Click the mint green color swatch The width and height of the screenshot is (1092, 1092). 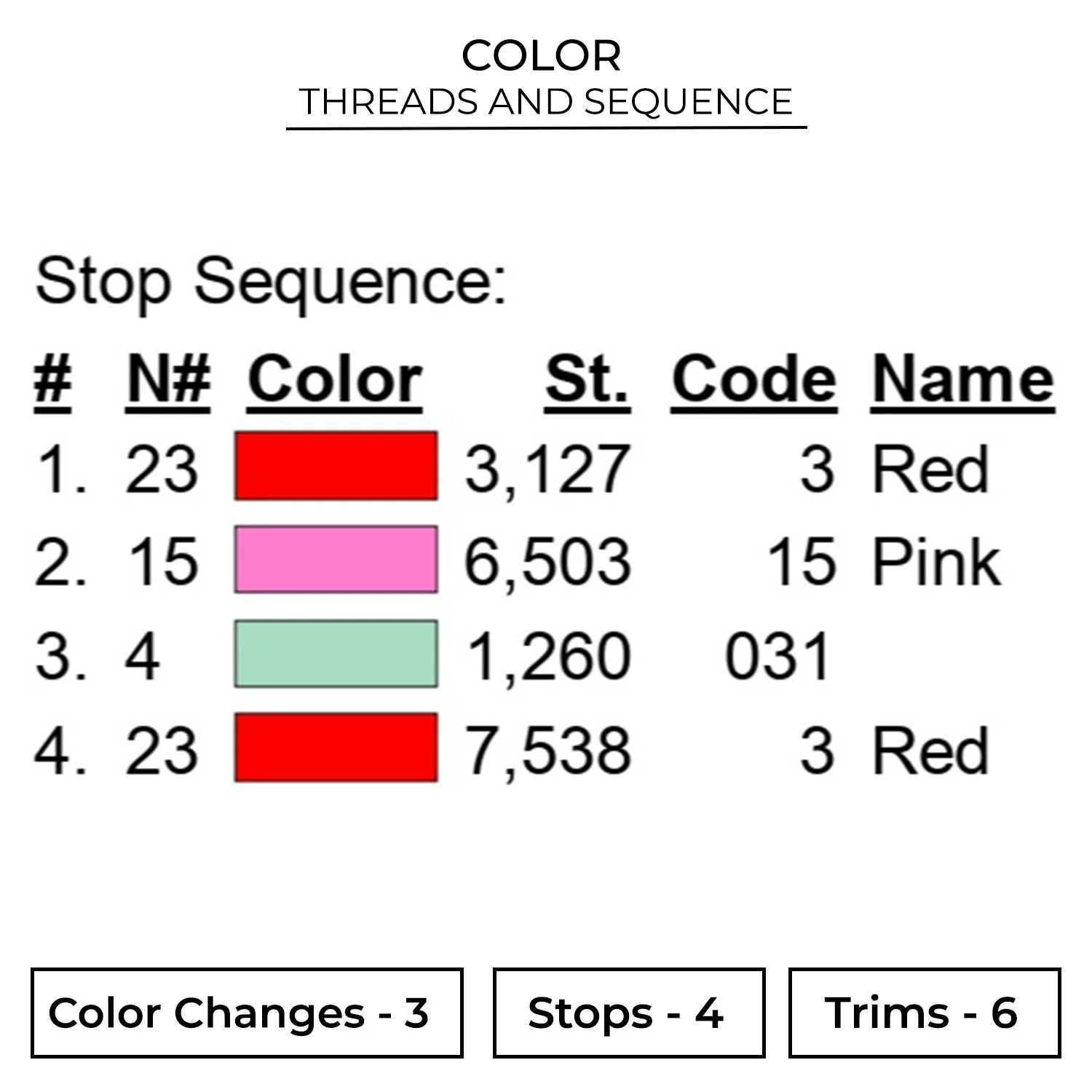(336, 654)
